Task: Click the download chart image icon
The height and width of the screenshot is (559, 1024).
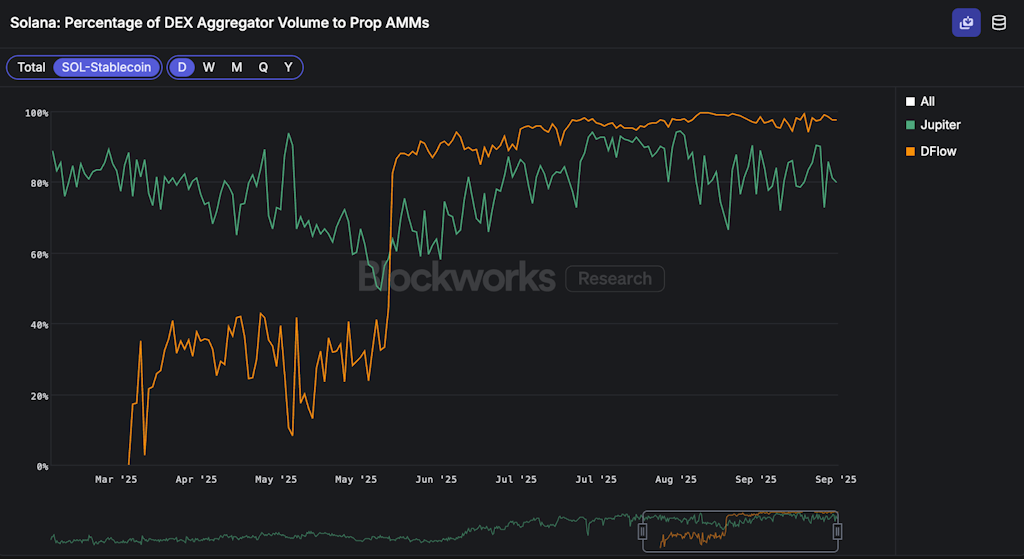Action: (x=966, y=23)
